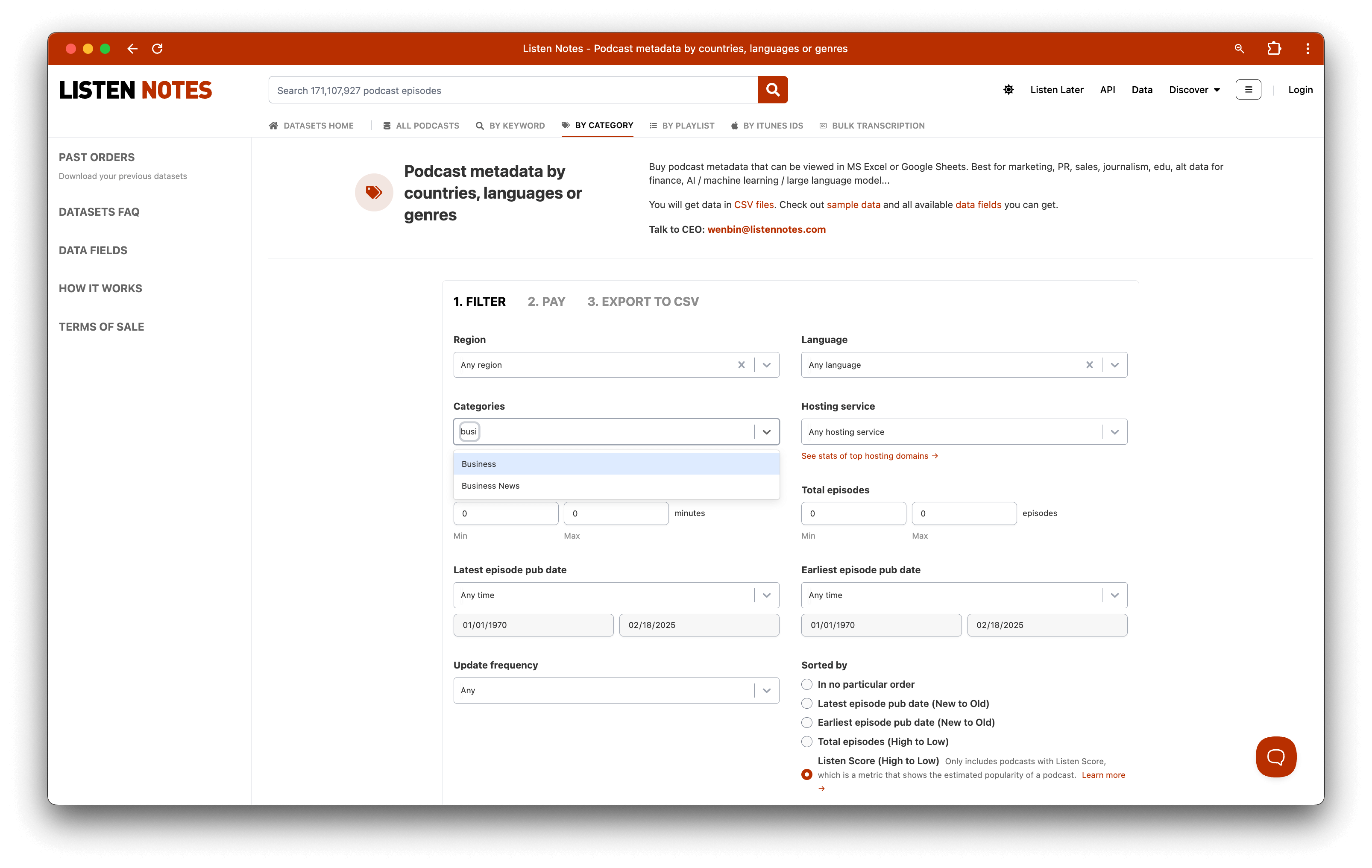The image size is (1372, 868).
Task: Expand the Region dropdown arrow
Action: coord(766,365)
